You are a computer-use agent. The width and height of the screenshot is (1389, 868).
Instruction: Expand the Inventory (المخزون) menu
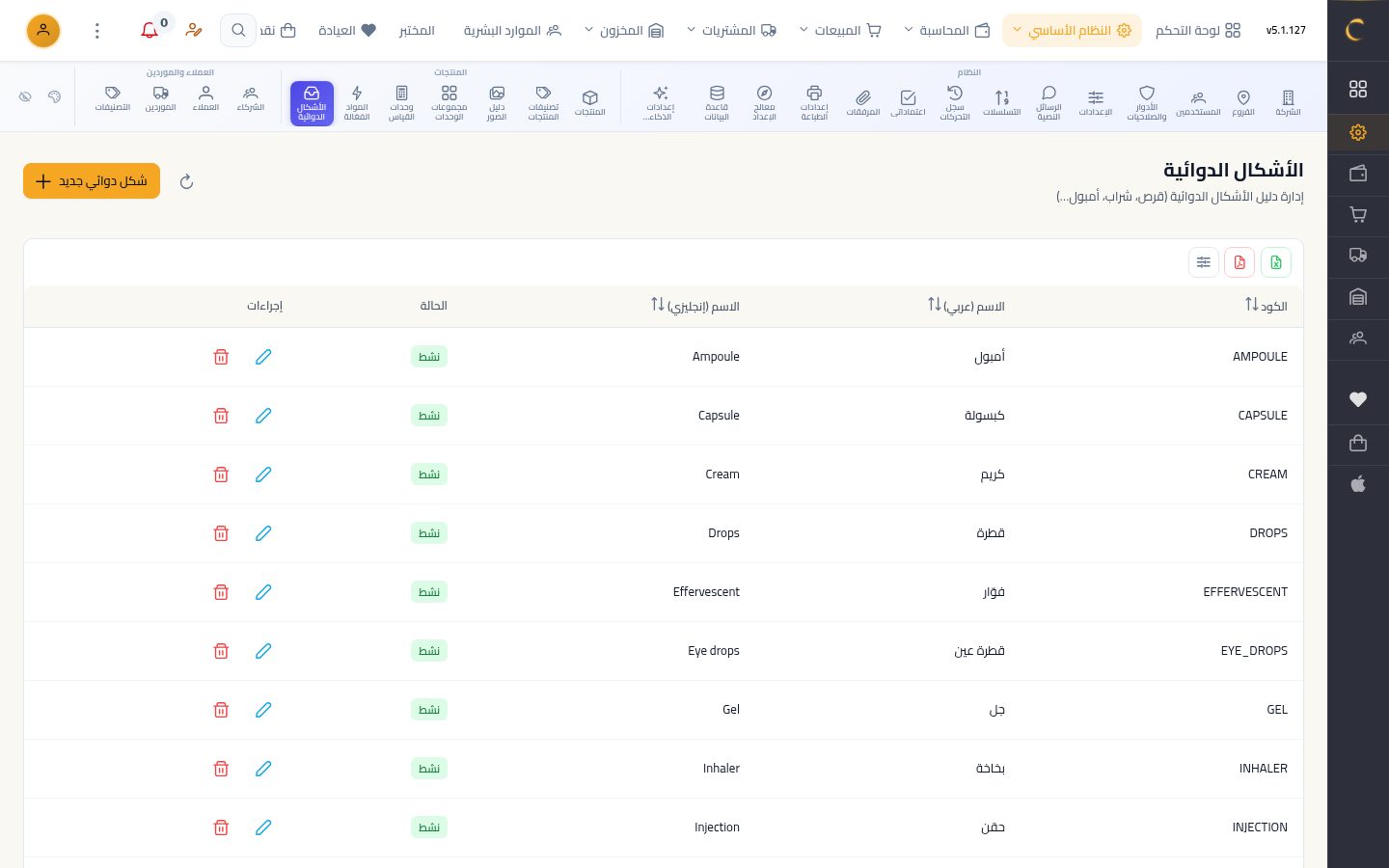point(624,31)
